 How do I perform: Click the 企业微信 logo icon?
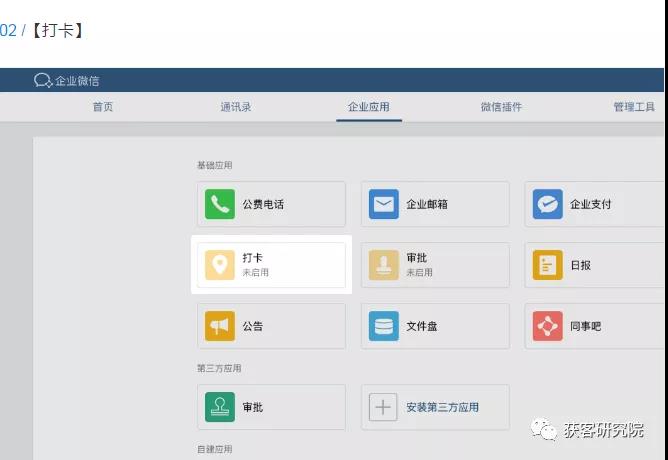[x=43, y=80]
